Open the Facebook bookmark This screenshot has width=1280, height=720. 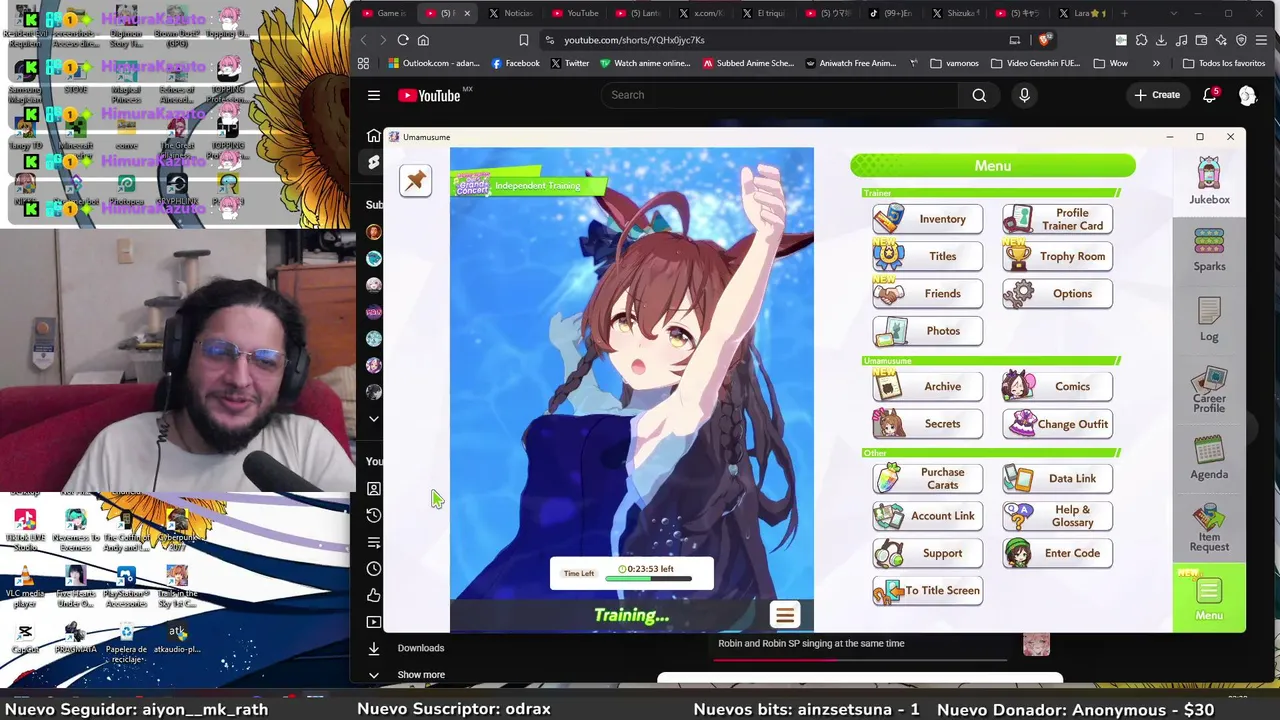pyautogui.click(x=515, y=63)
